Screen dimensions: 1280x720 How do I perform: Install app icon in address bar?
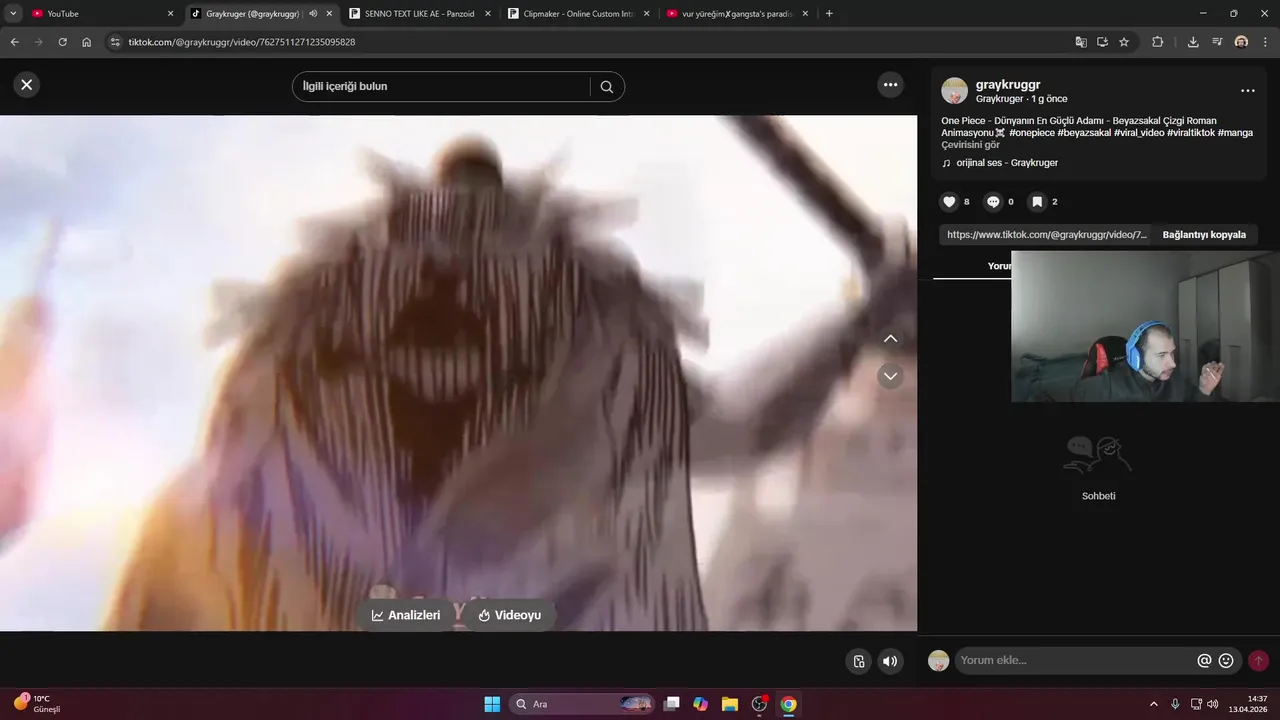coord(1102,42)
